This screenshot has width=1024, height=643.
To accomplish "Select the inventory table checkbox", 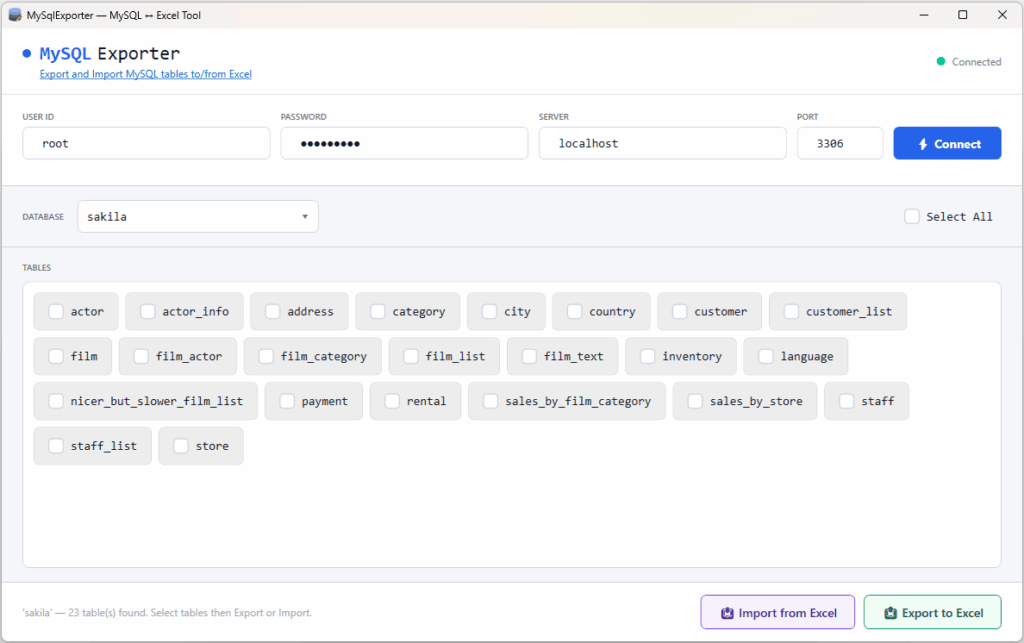I will point(648,356).
